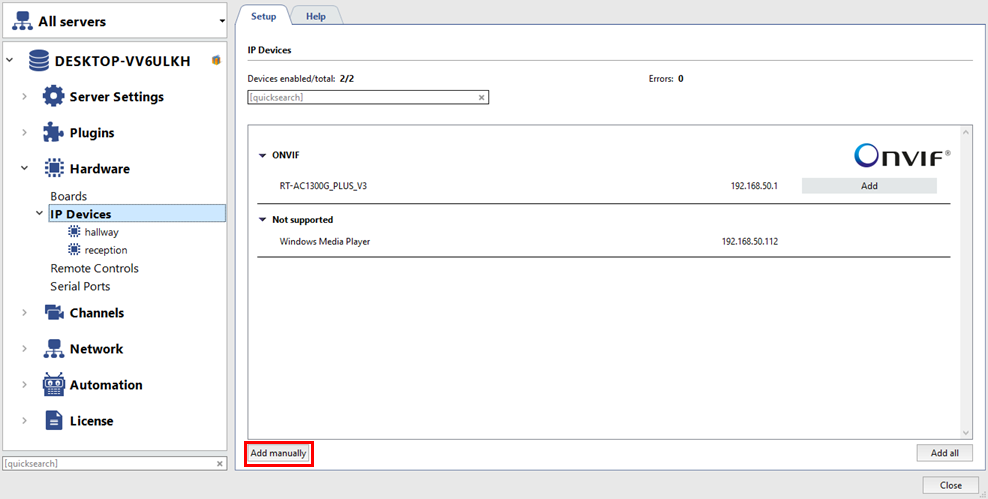Select the hallway device in tree
The image size is (988, 499).
point(101,232)
